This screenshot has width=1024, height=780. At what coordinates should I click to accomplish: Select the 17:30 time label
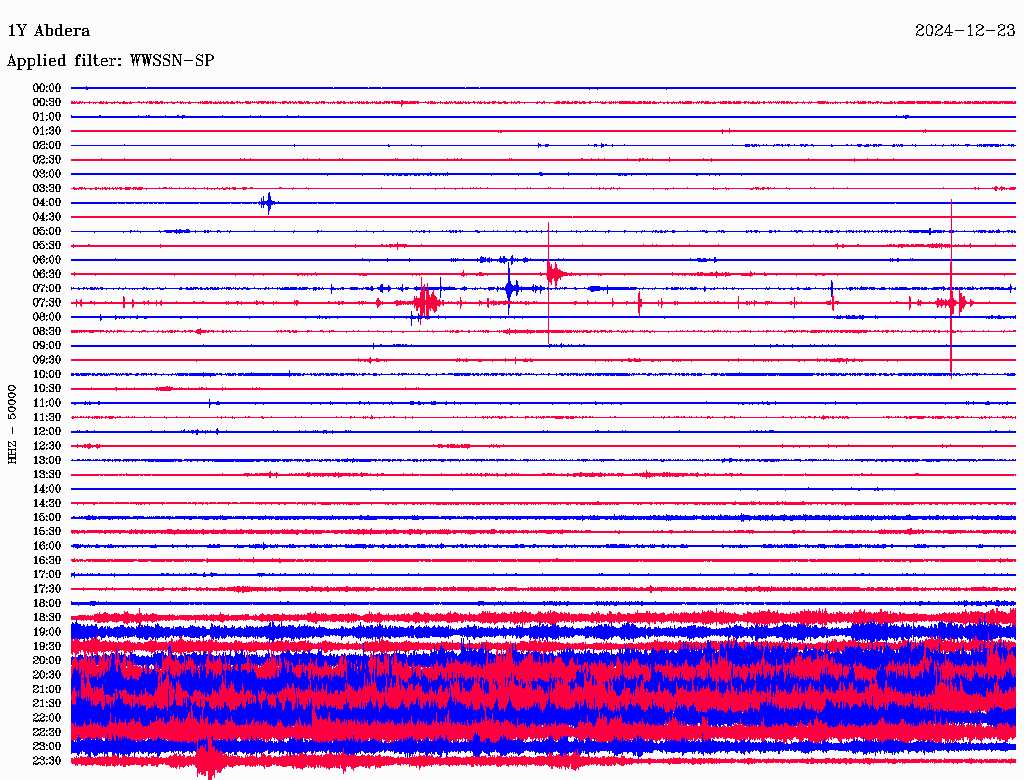[x=47, y=589]
